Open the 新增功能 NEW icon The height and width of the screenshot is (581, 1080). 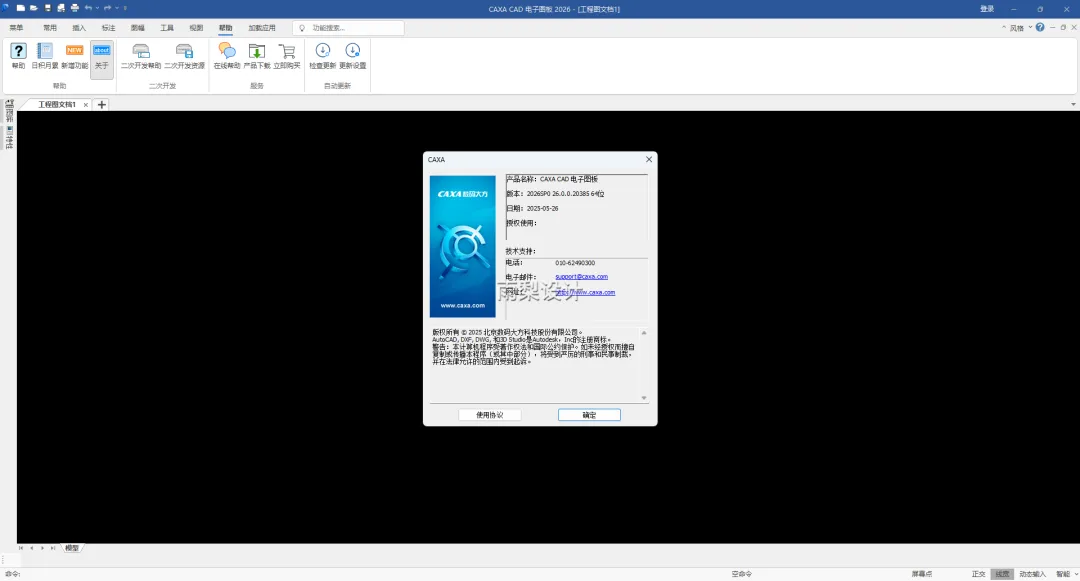74,56
